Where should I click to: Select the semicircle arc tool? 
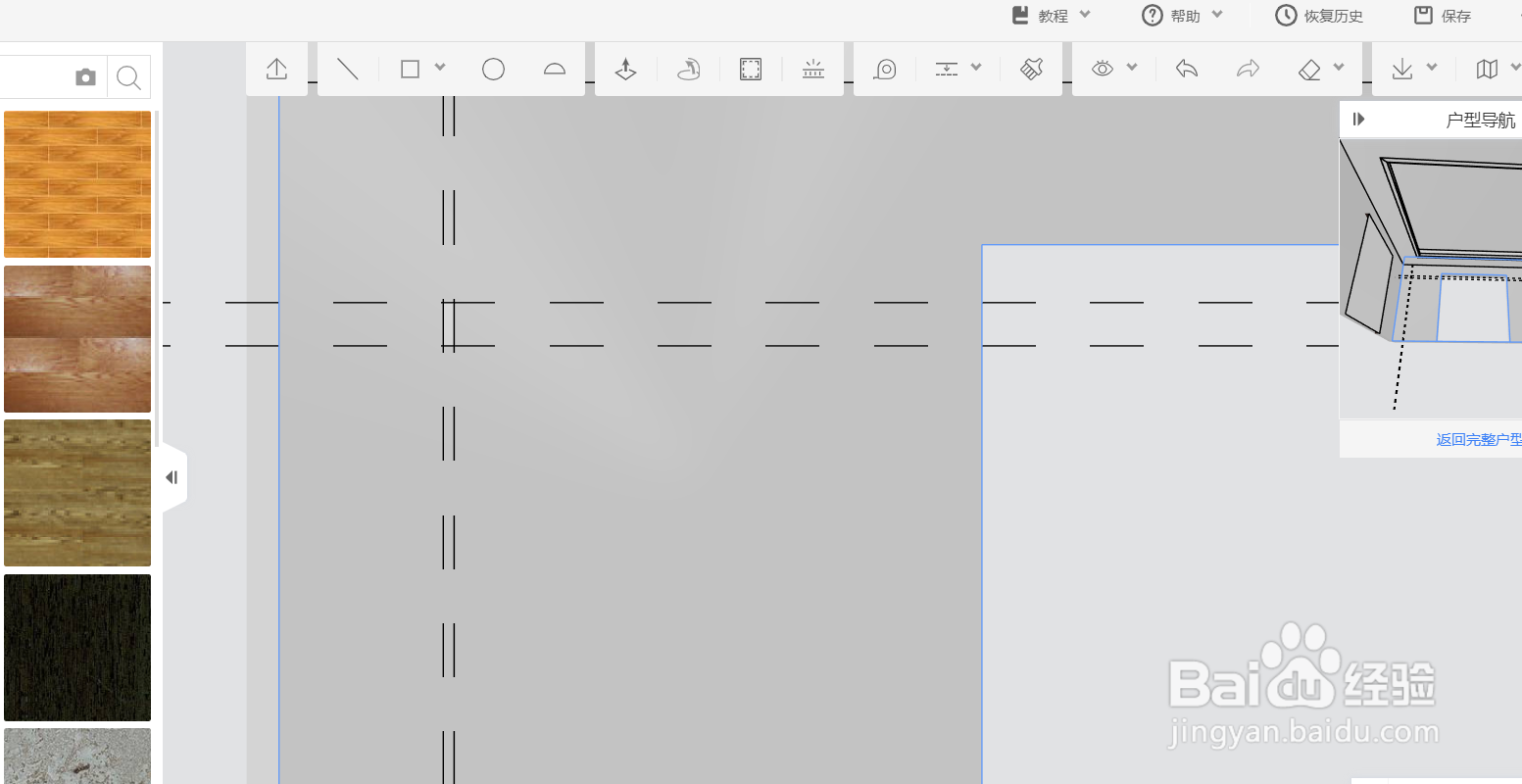tap(555, 69)
